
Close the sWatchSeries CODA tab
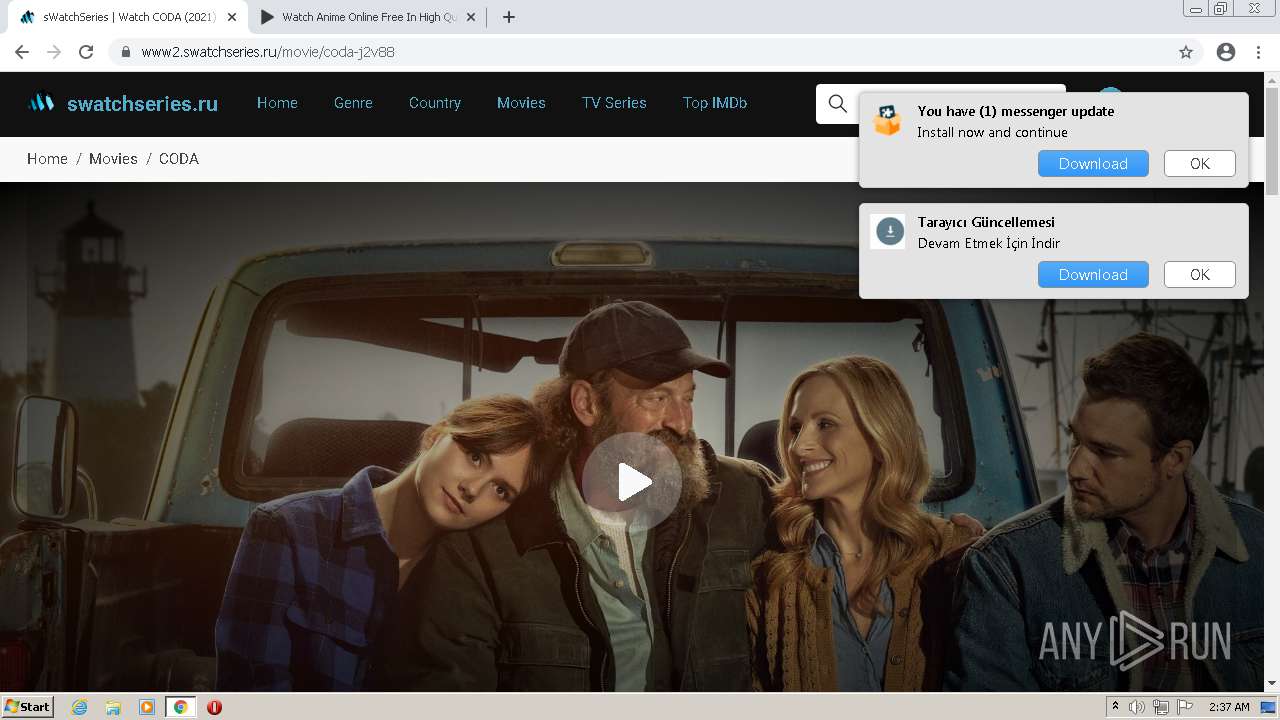tap(232, 17)
